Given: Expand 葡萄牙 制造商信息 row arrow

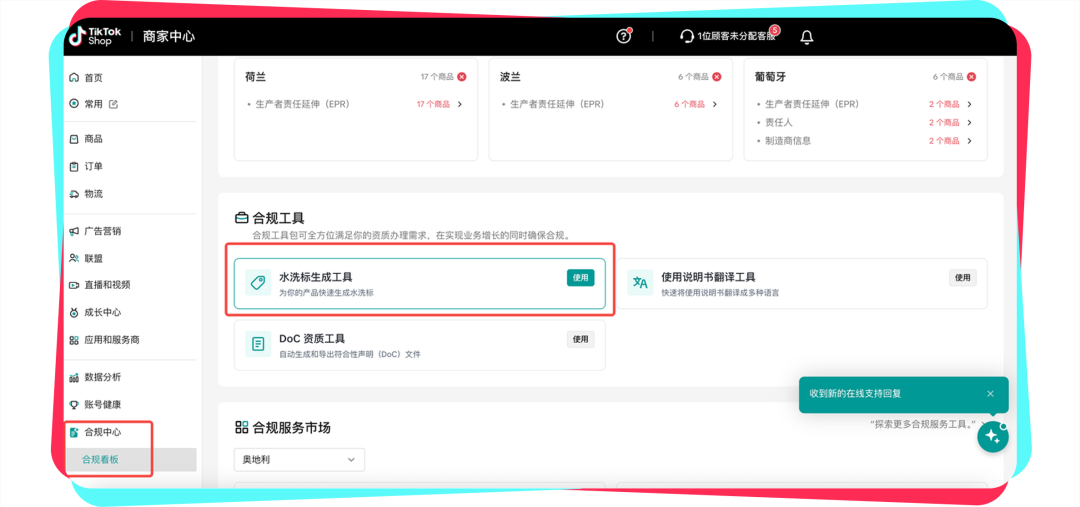Looking at the screenshot, I should tap(969, 141).
